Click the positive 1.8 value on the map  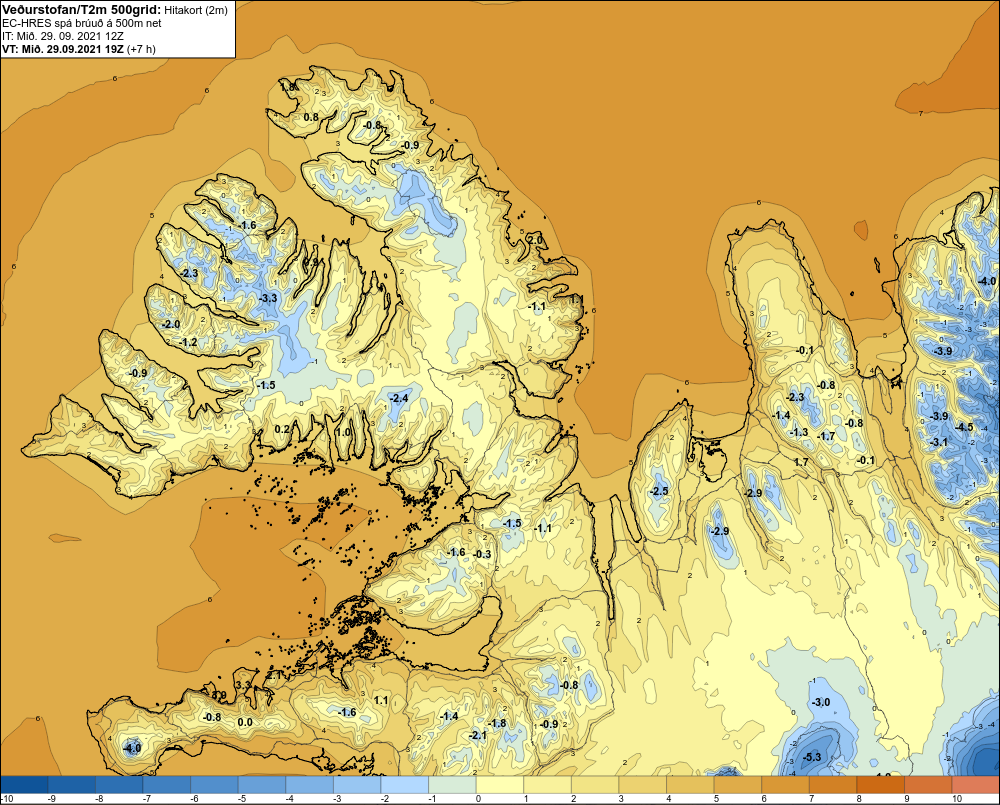[x=288, y=87]
